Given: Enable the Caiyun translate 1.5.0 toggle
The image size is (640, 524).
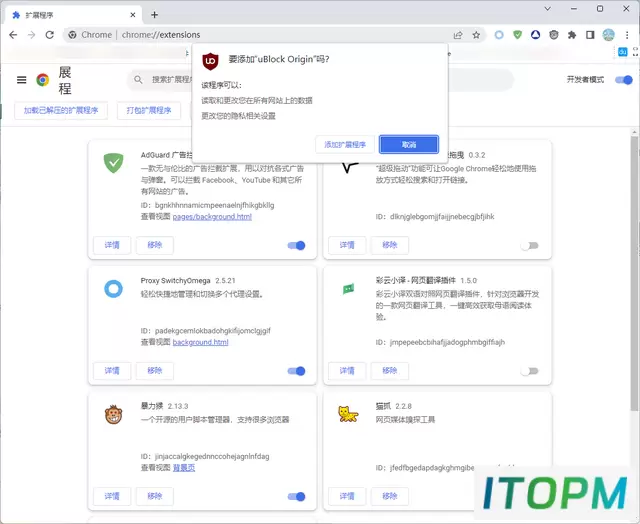Looking at the screenshot, I should tap(530, 371).
